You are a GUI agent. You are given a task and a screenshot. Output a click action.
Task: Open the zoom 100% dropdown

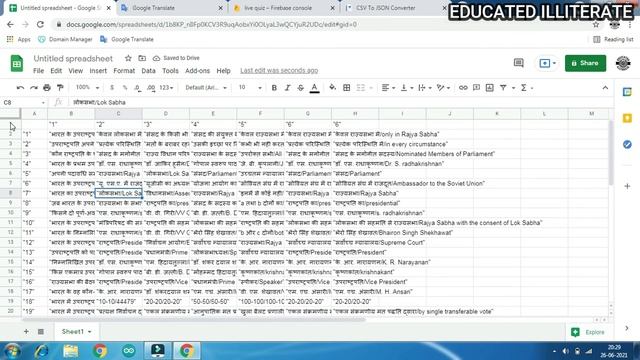[x=87, y=88]
